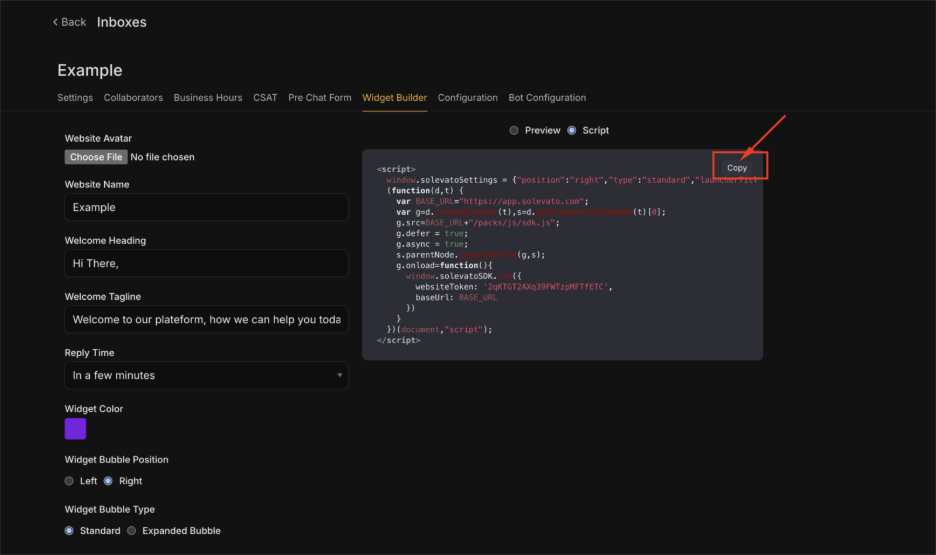Switch to the Bot Configuration tab
This screenshot has height=555, width=936.
tap(547, 97)
